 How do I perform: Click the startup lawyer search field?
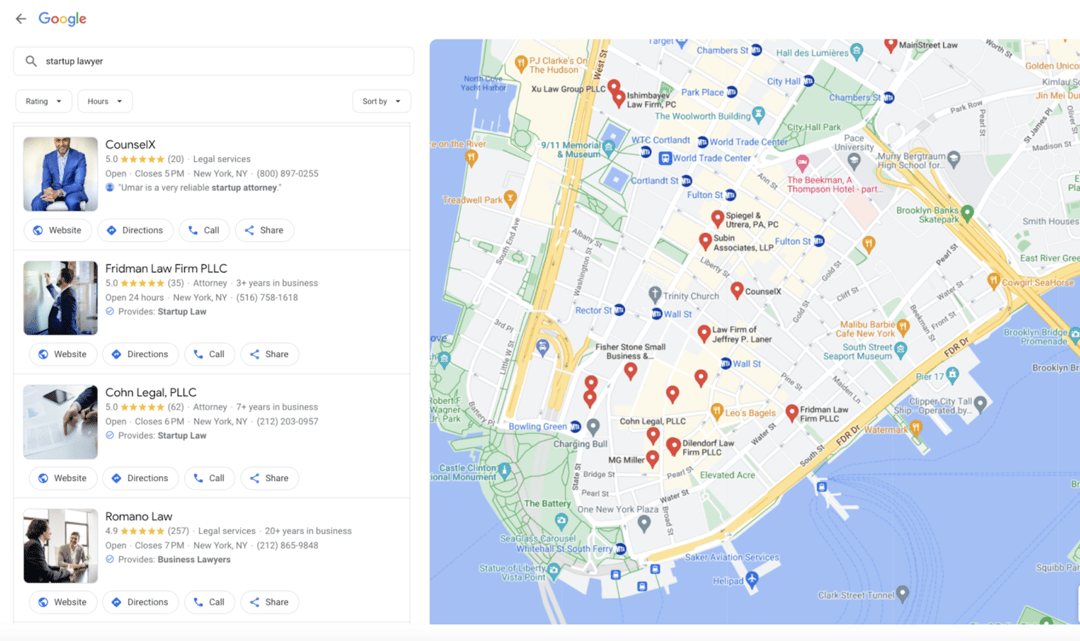tap(220, 61)
